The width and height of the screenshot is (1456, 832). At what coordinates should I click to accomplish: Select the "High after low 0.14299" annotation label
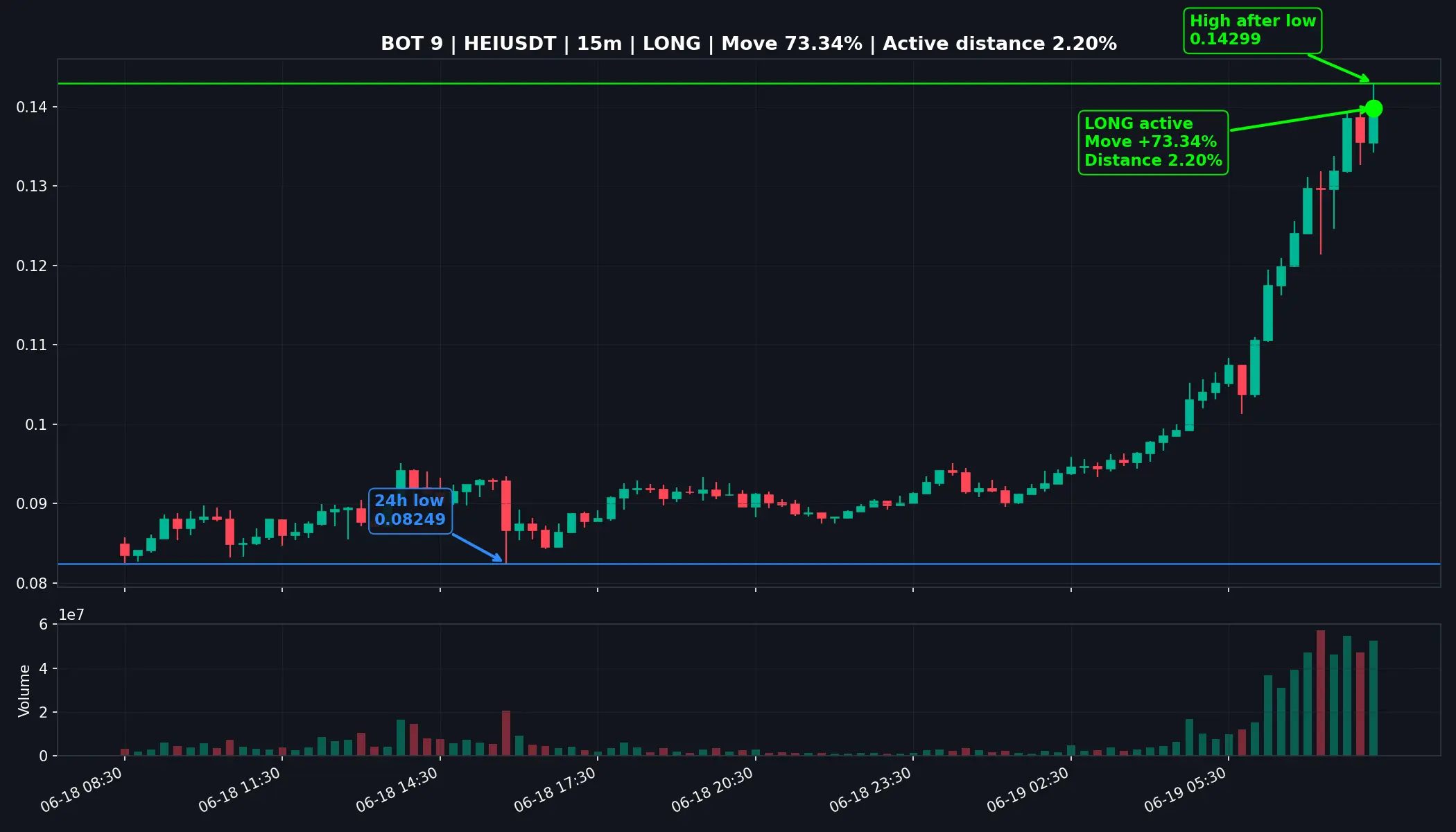tap(1253, 31)
